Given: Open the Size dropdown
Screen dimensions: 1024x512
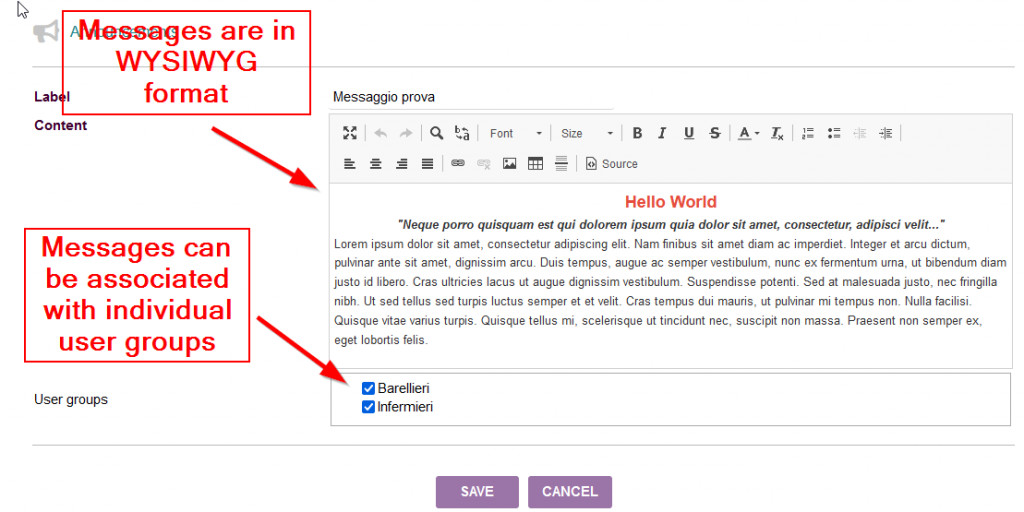Looking at the screenshot, I should coord(586,133).
